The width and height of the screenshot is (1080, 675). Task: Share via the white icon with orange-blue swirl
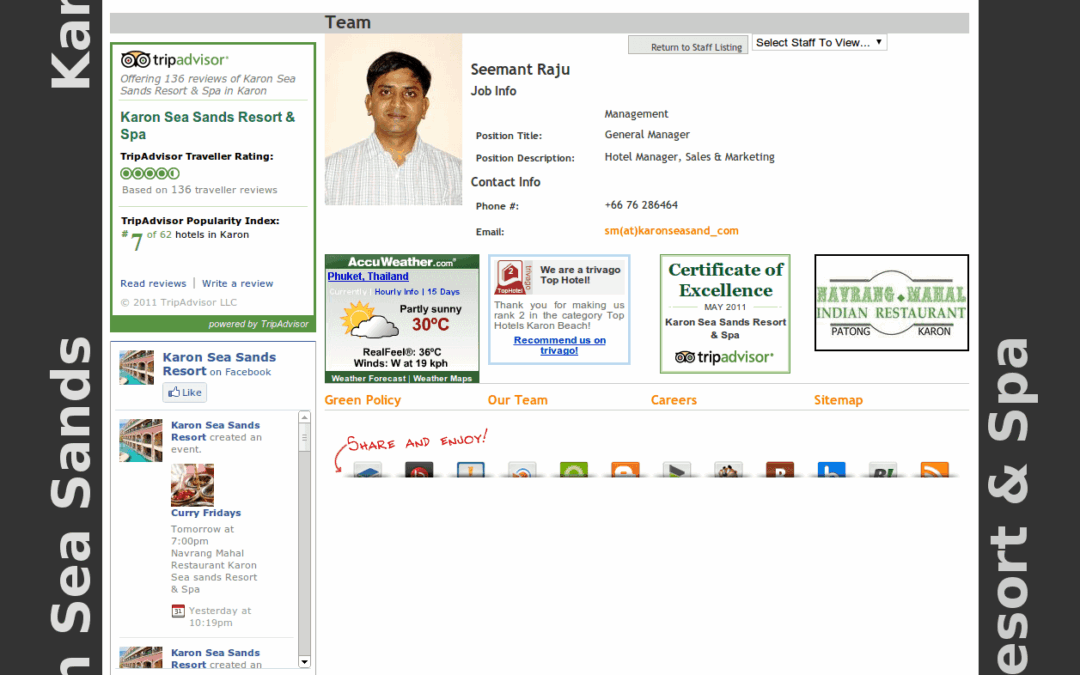click(x=522, y=470)
